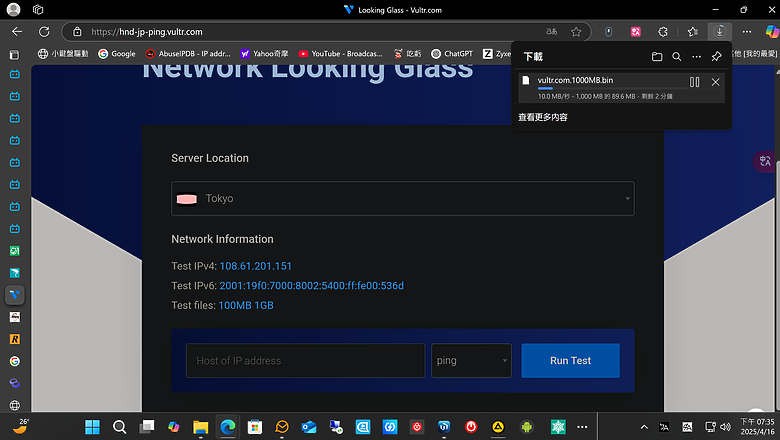Select the Vultr tab in the vertical sidebar
The image size is (780, 440).
coord(14,295)
